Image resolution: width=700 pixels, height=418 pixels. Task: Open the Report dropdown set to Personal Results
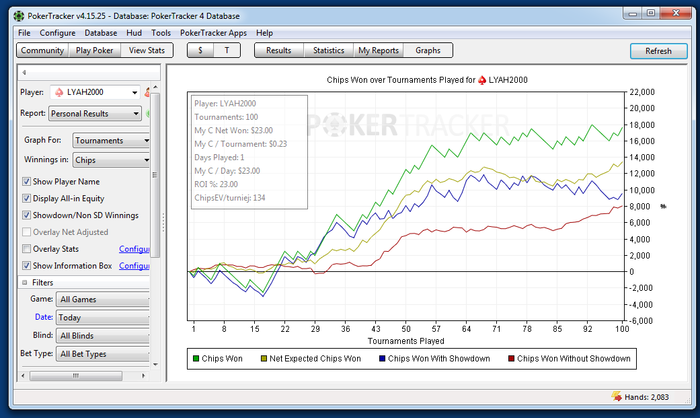point(95,113)
